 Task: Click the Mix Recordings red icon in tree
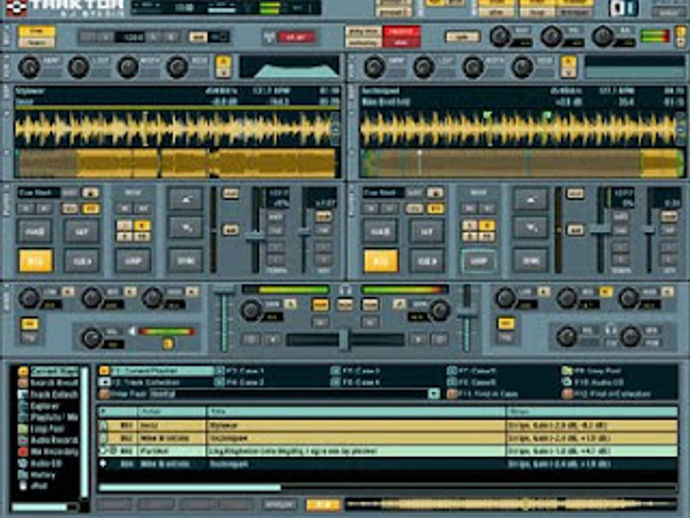click(x=23, y=452)
